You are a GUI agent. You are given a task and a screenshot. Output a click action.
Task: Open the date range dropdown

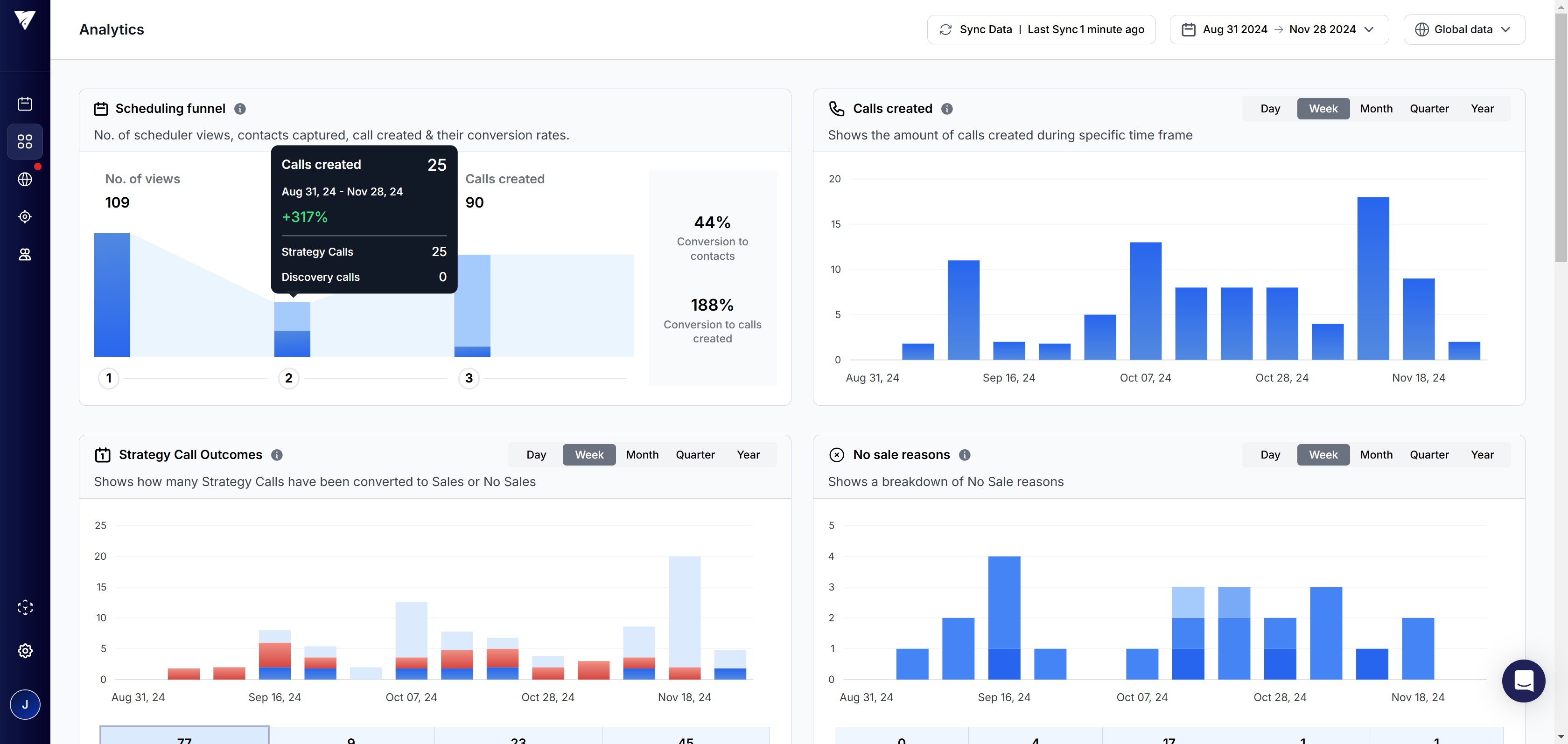[1279, 29]
